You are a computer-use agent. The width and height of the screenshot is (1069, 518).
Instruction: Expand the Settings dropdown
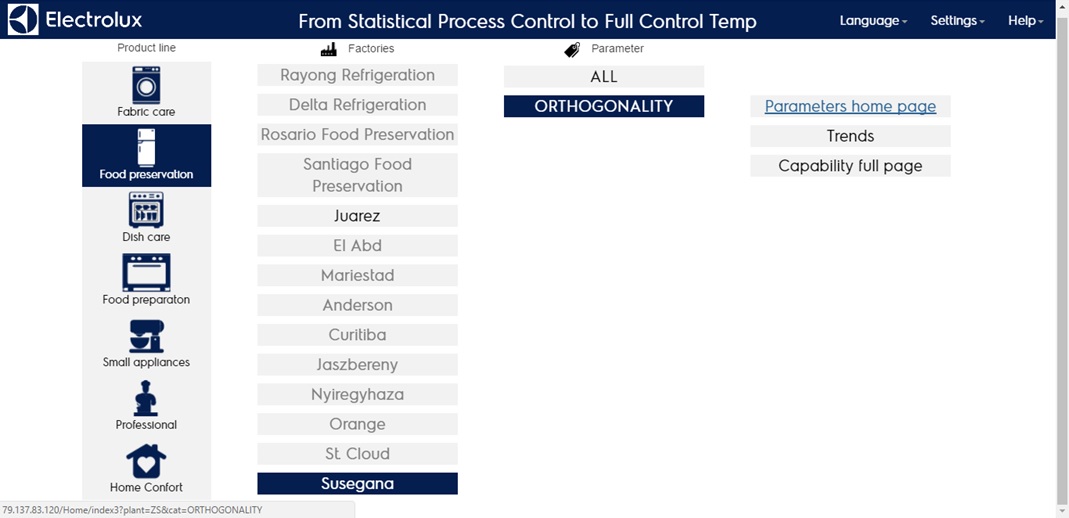(x=957, y=21)
